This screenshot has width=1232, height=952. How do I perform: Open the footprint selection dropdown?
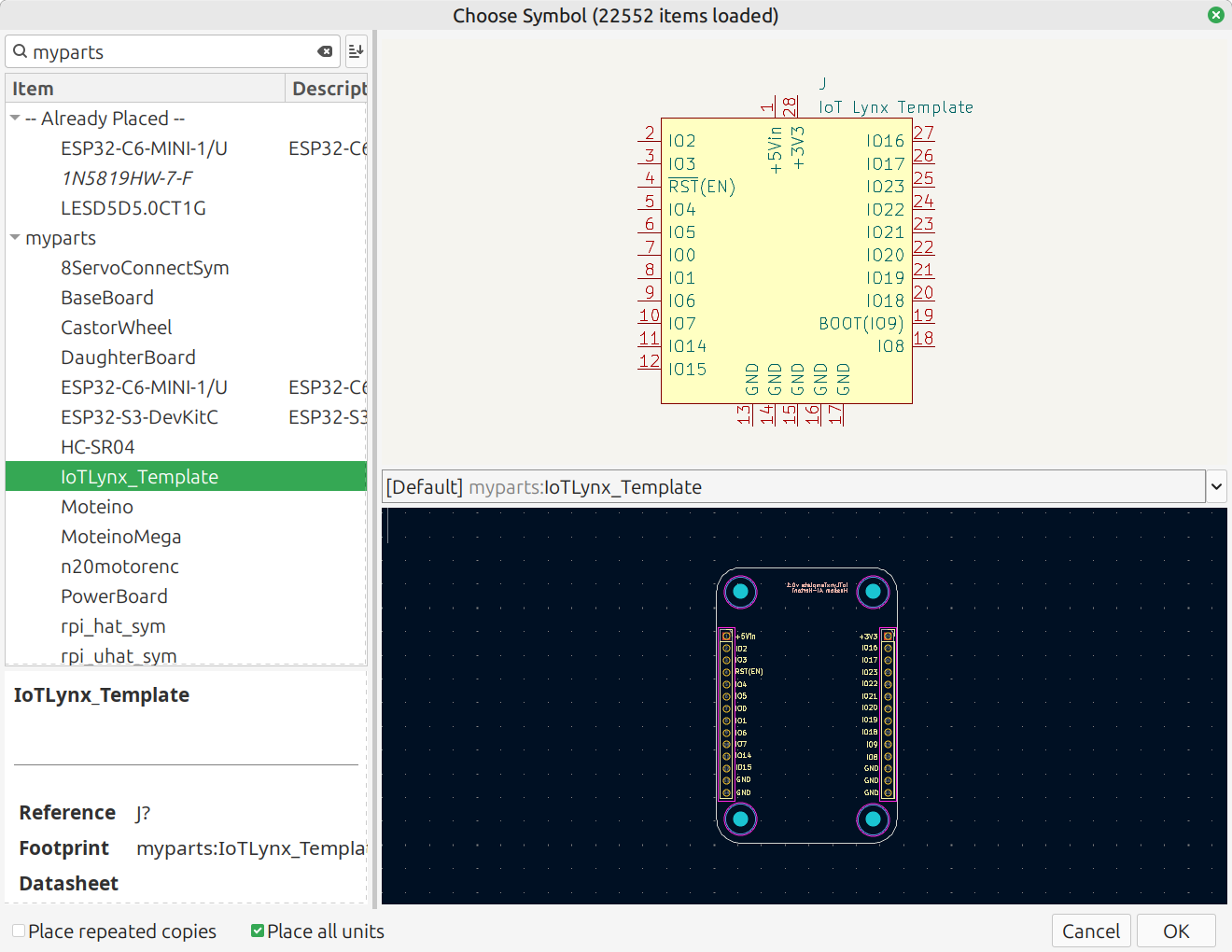point(1216,486)
